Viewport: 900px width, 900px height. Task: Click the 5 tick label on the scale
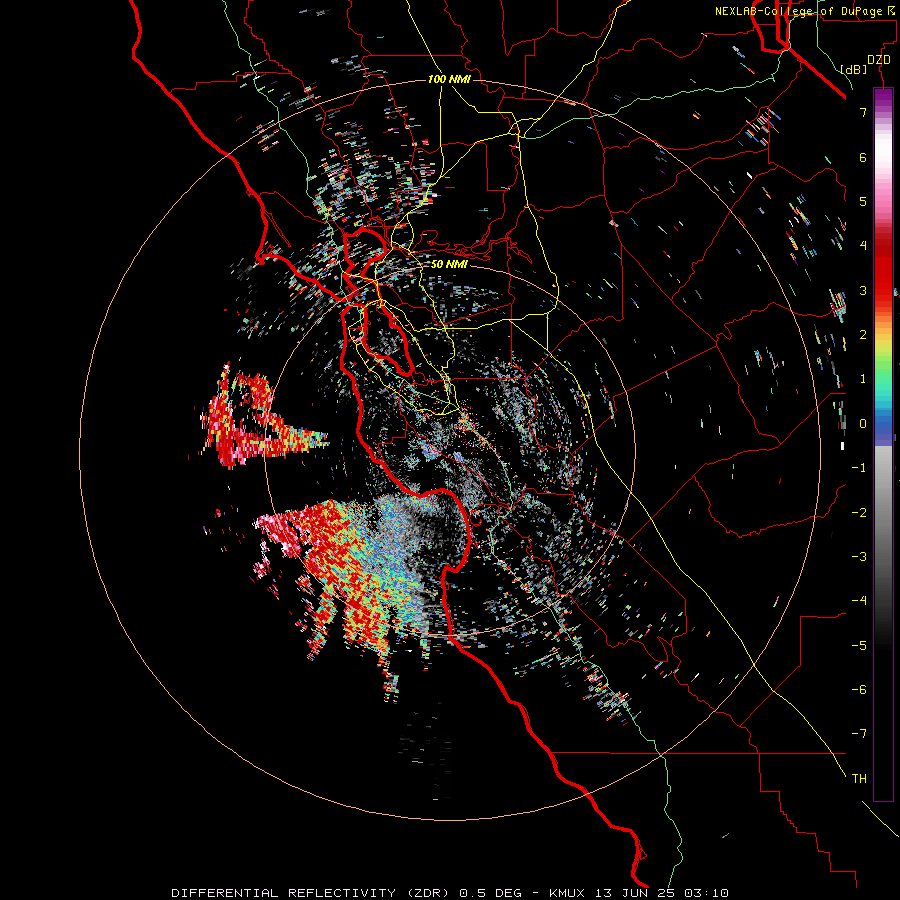[x=863, y=201]
